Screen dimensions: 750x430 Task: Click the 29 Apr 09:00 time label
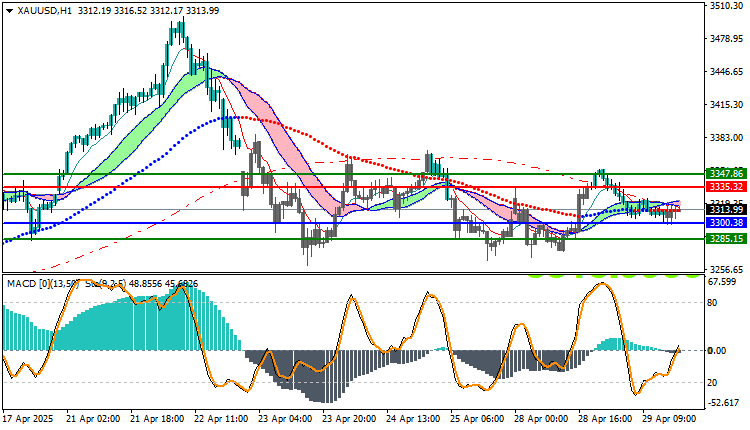[x=669, y=419]
